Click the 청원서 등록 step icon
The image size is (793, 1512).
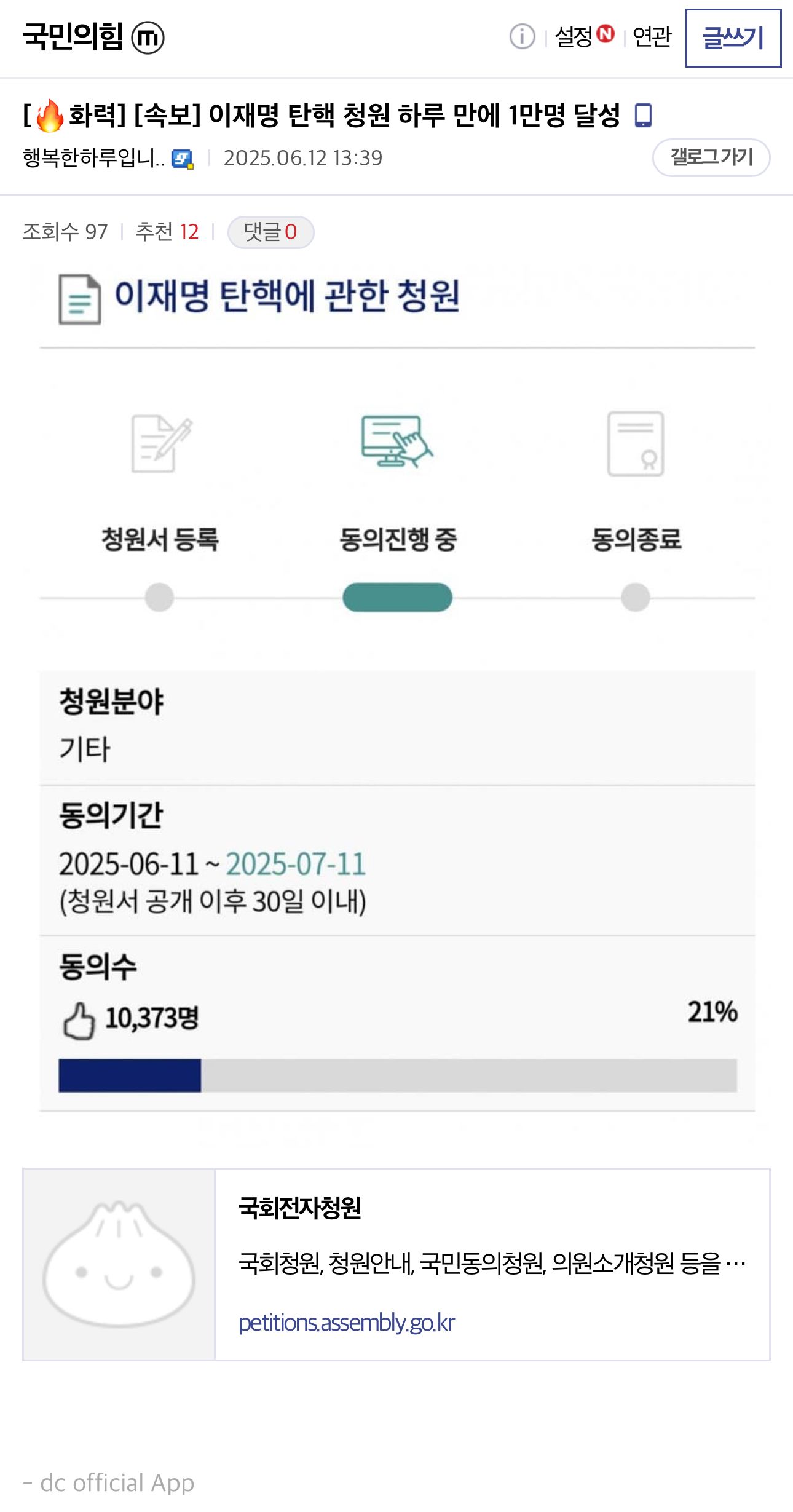click(161, 443)
